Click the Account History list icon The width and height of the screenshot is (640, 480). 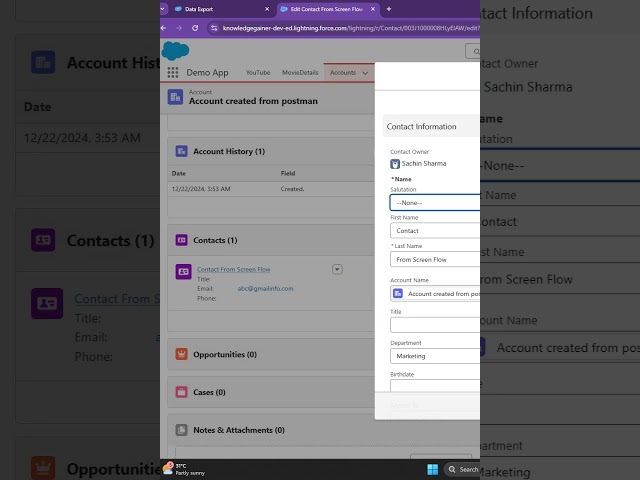click(x=181, y=151)
